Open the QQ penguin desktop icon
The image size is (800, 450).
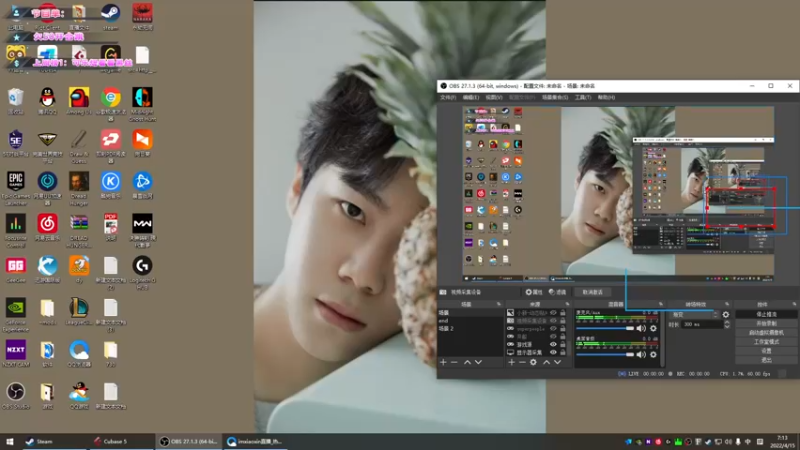click(x=47, y=101)
